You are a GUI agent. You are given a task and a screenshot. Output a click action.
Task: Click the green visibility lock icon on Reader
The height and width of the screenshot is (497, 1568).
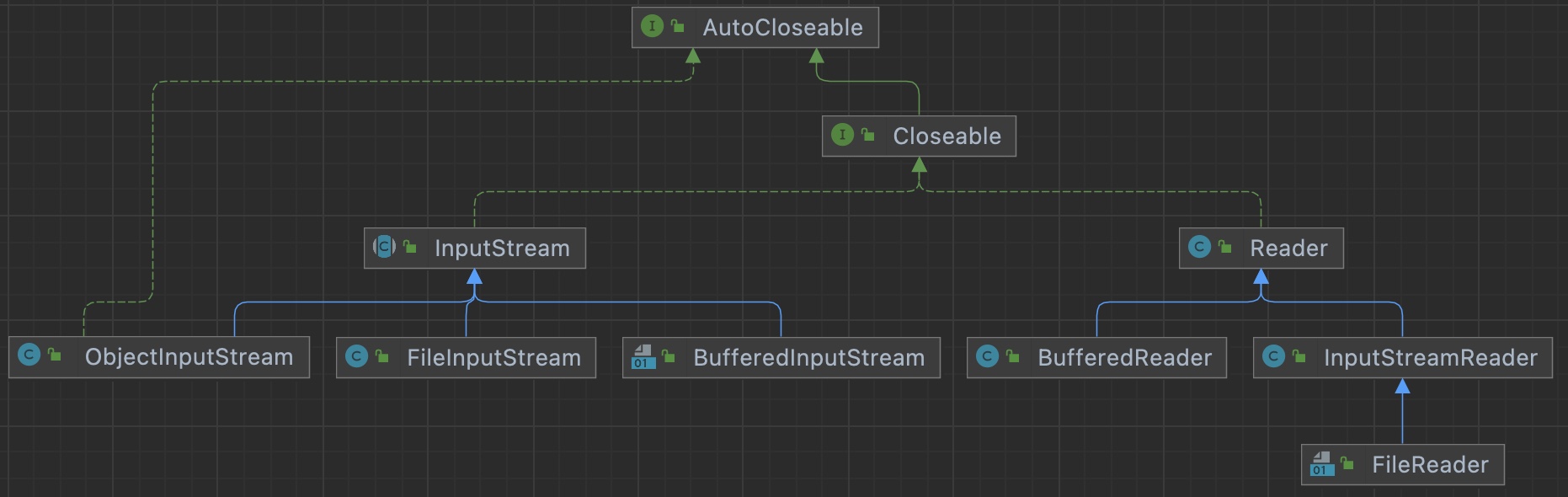click(x=1225, y=247)
